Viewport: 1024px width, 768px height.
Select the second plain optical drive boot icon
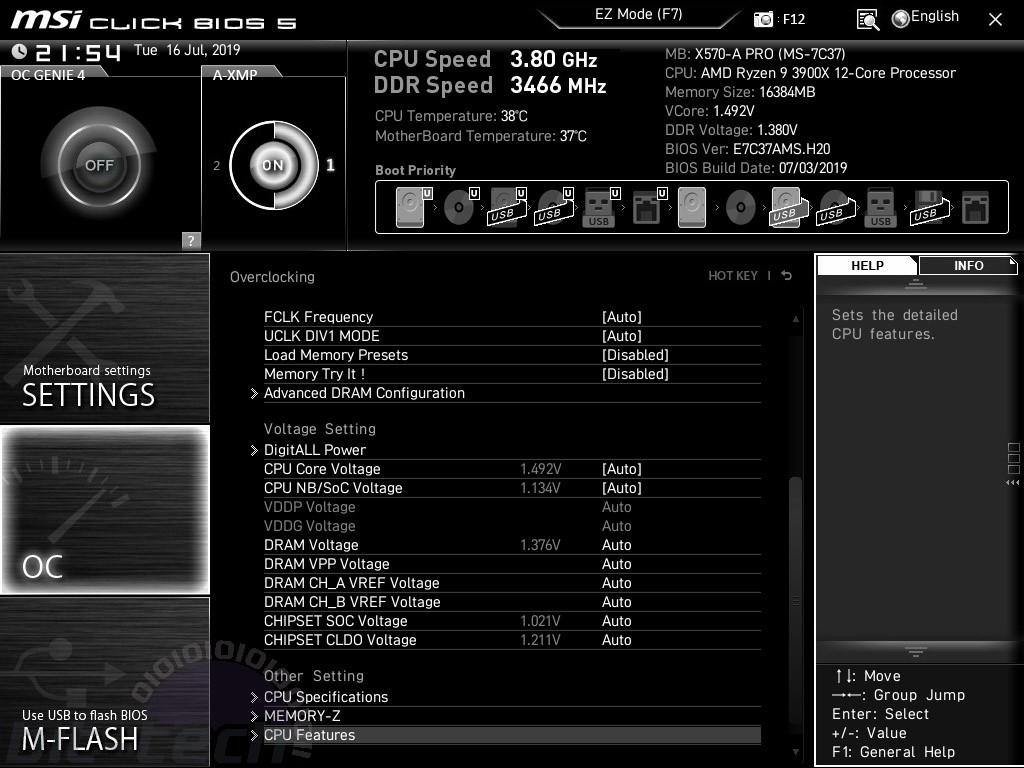point(740,208)
